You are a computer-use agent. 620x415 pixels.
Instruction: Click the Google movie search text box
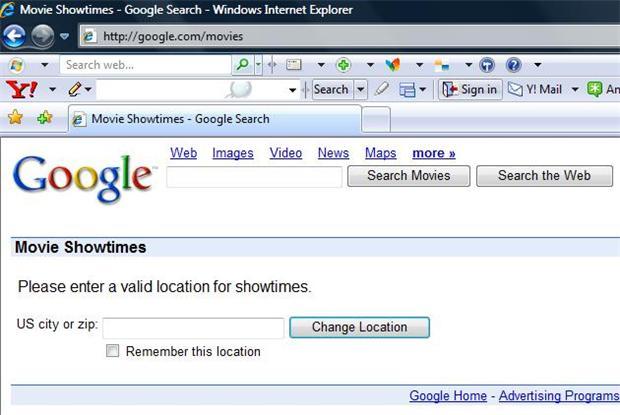click(254, 177)
